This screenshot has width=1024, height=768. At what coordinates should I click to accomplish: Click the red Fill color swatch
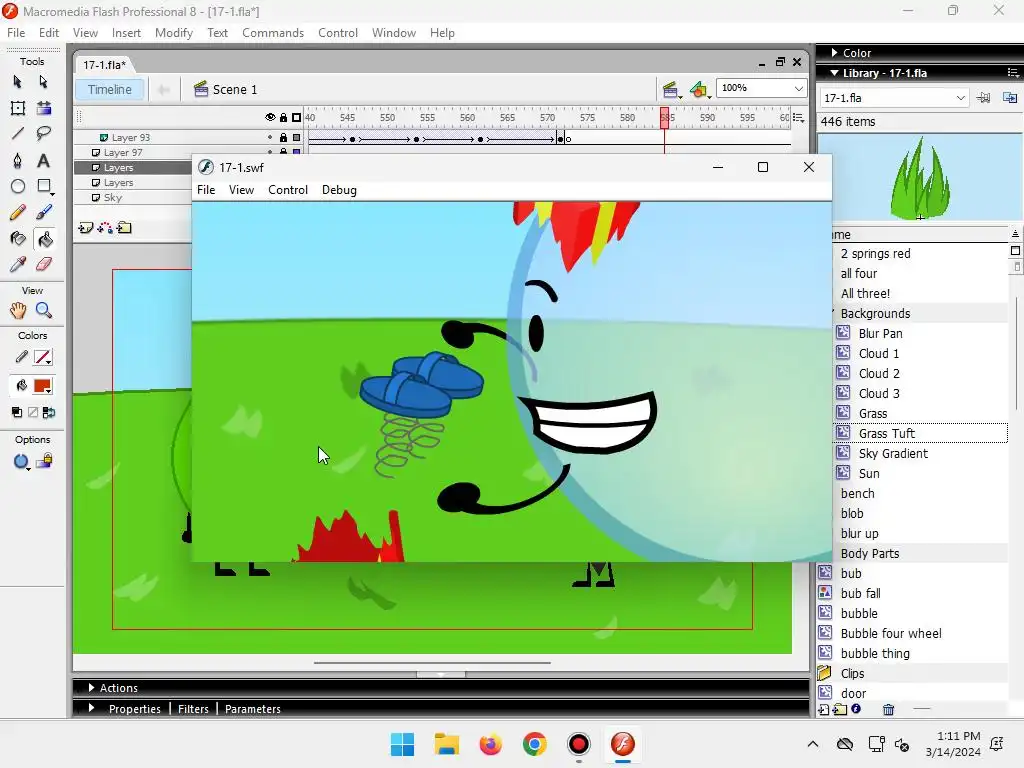click(x=43, y=386)
